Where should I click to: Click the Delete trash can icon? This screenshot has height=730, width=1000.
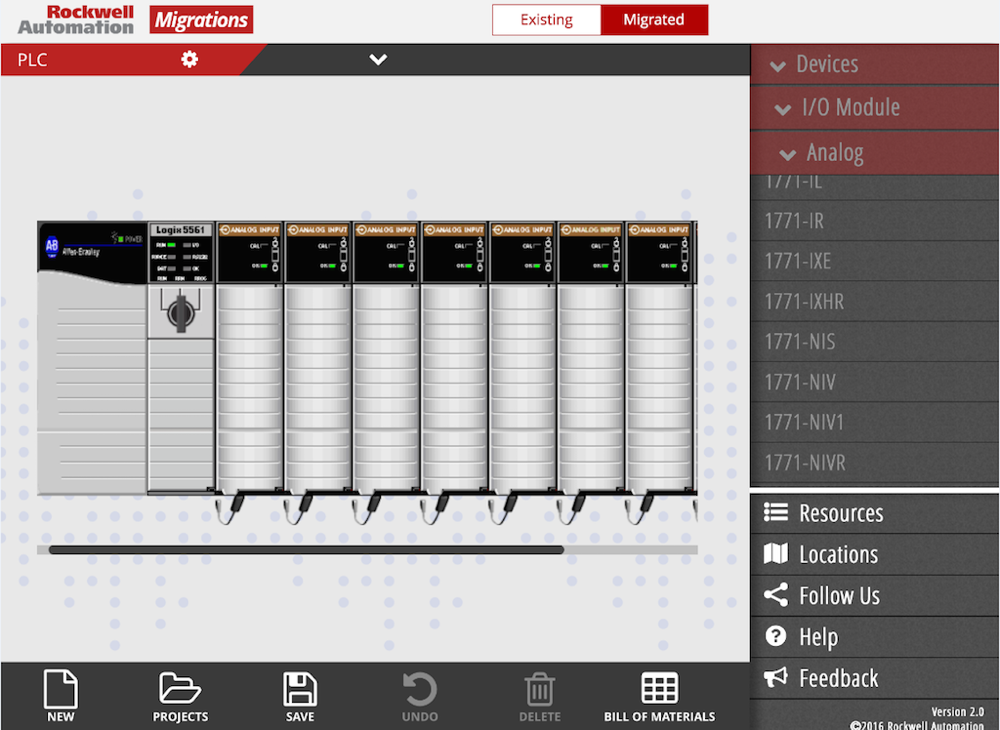click(x=540, y=690)
